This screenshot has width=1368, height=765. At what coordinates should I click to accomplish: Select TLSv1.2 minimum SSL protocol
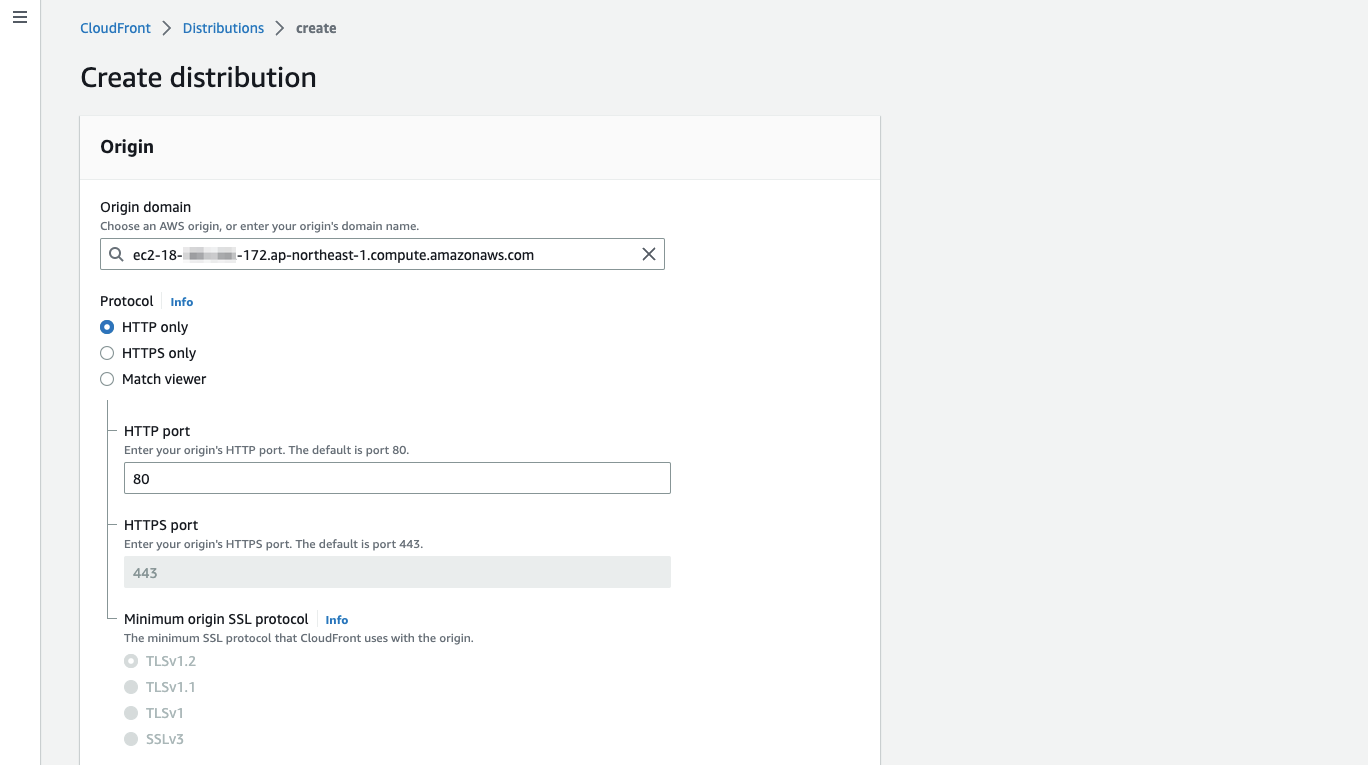(x=131, y=661)
